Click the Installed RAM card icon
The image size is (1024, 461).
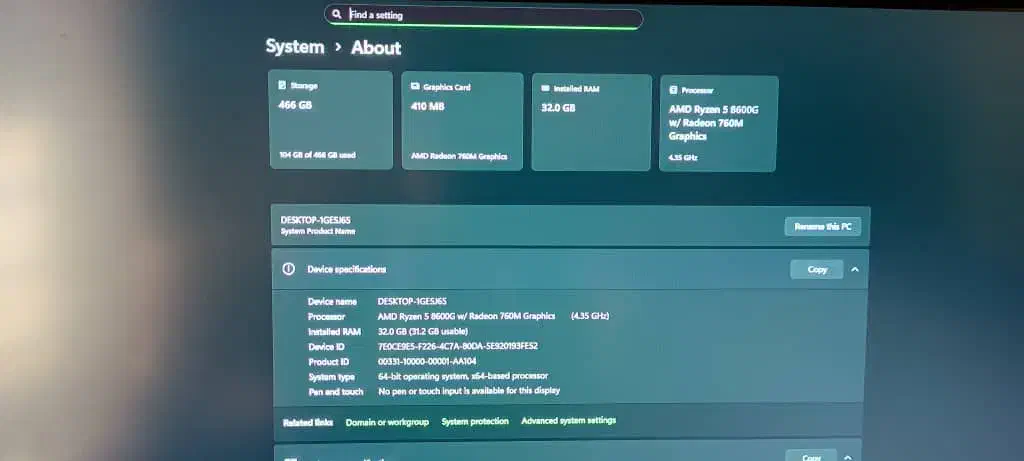coord(545,88)
